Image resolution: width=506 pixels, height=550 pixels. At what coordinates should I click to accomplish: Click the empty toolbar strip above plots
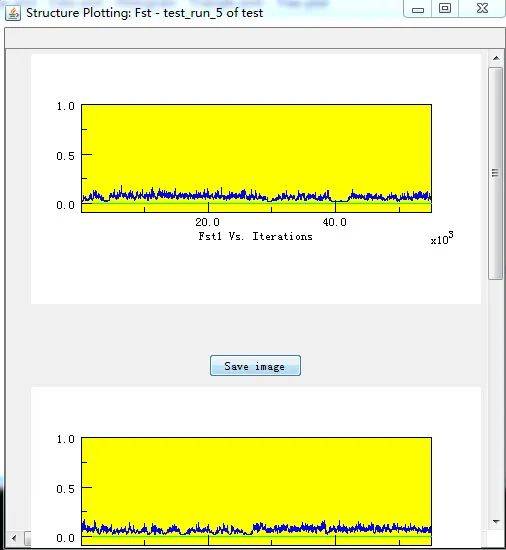click(x=255, y=38)
